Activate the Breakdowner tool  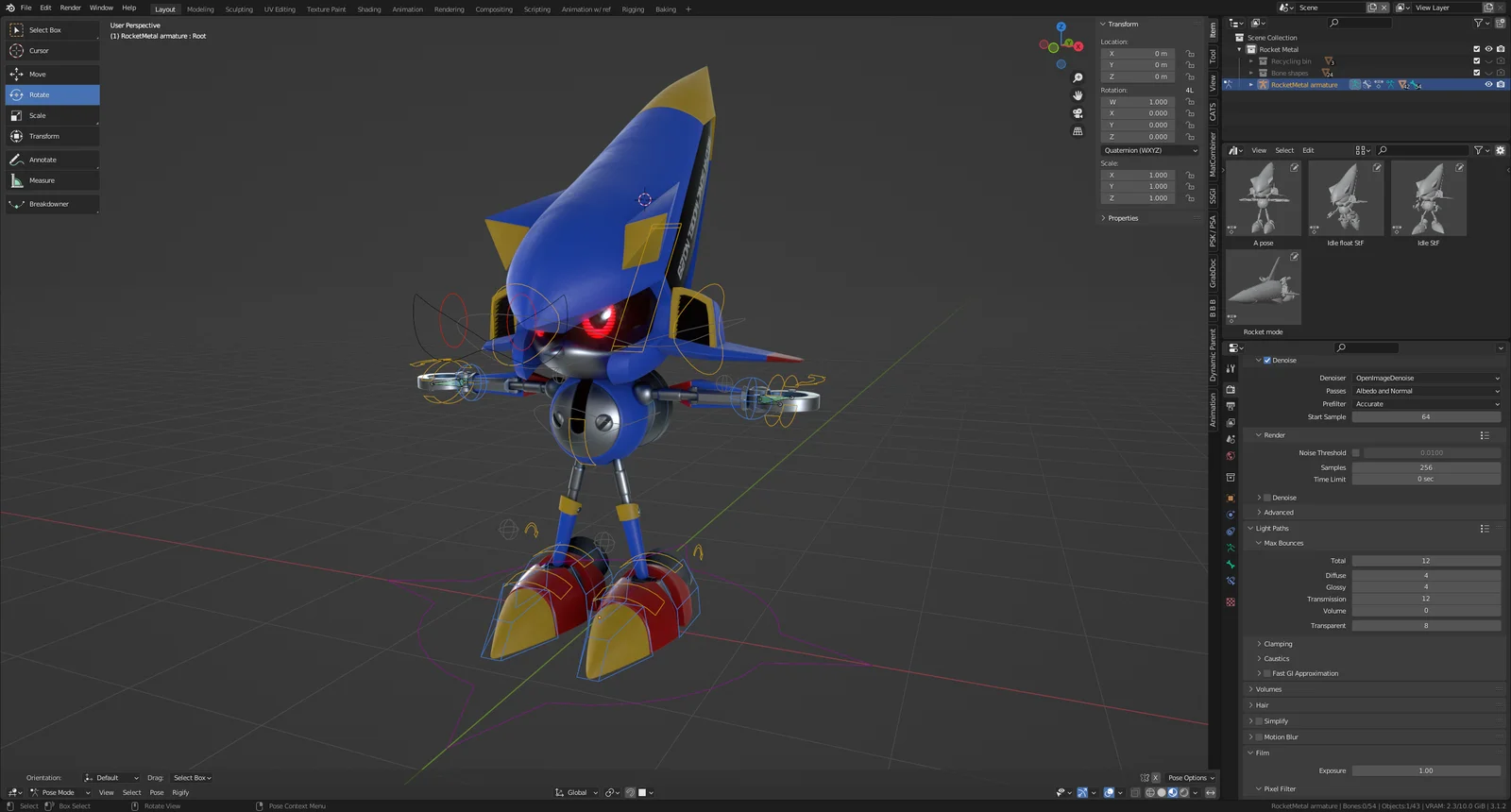(x=52, y=204)
